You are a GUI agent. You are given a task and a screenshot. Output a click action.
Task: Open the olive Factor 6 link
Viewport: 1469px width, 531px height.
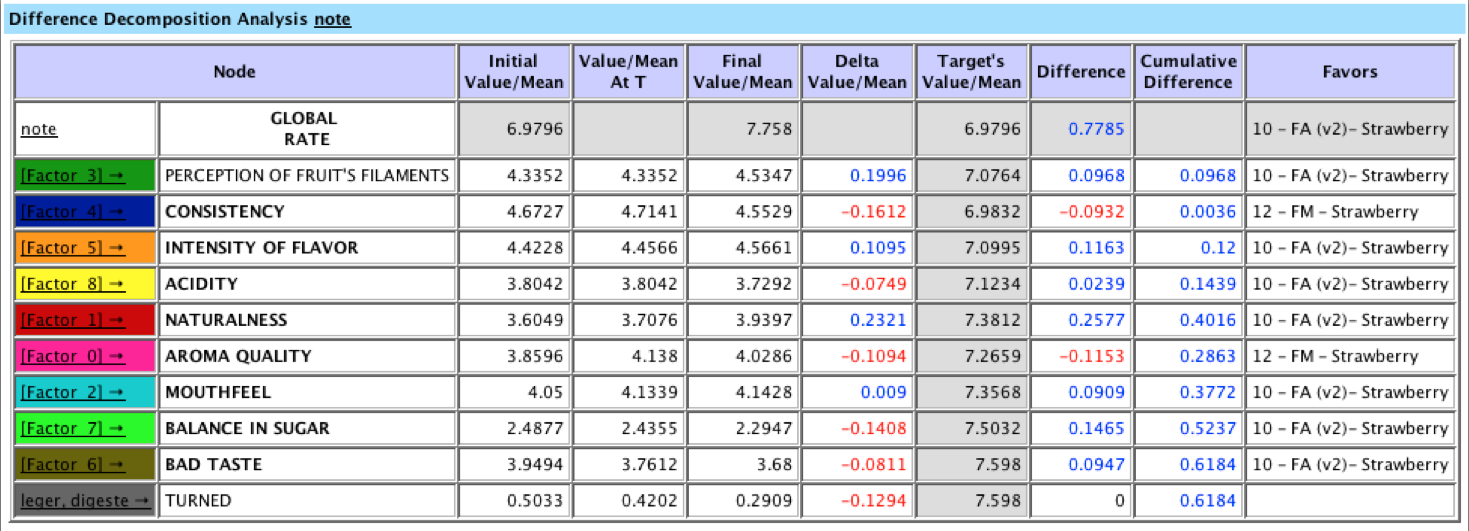coord(71,464)
